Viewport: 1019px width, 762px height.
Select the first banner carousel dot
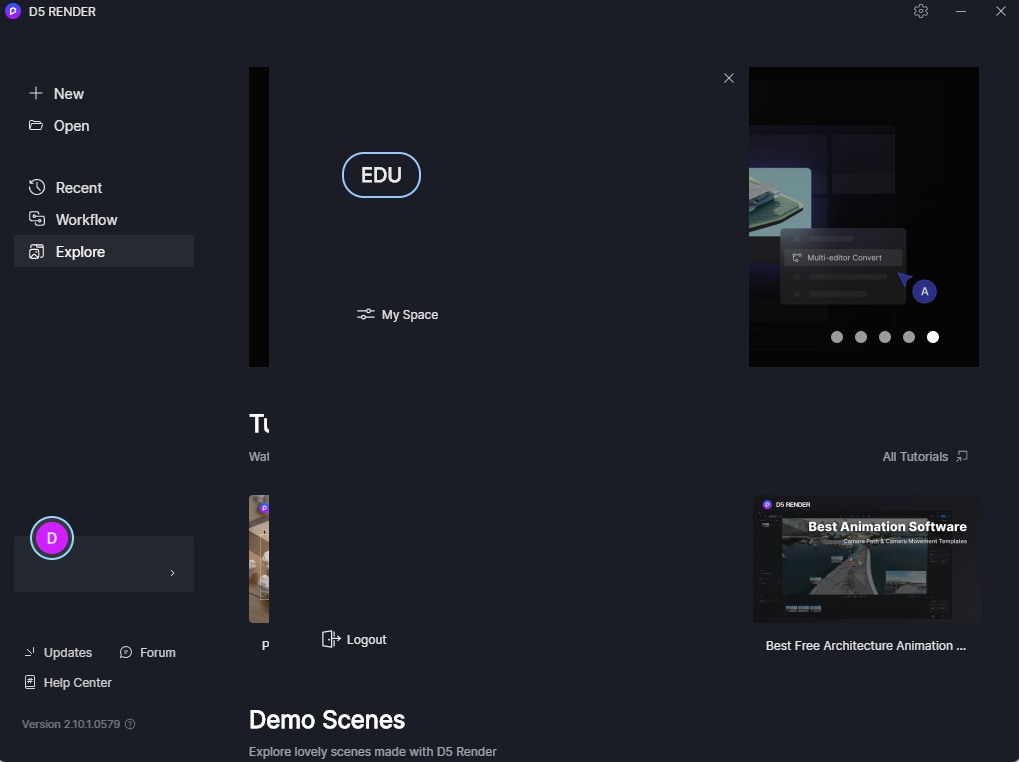(x=837, y=337)
